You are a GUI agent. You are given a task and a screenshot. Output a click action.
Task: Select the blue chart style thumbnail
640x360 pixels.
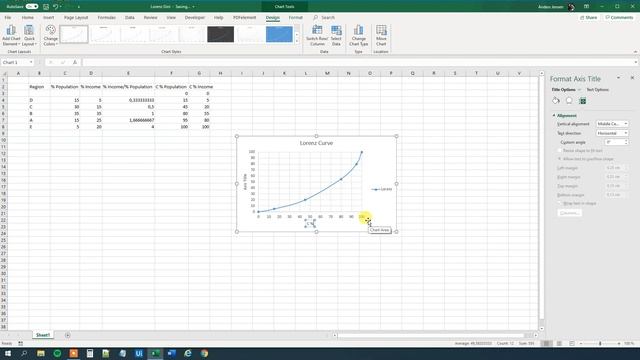tap(279, 34)
